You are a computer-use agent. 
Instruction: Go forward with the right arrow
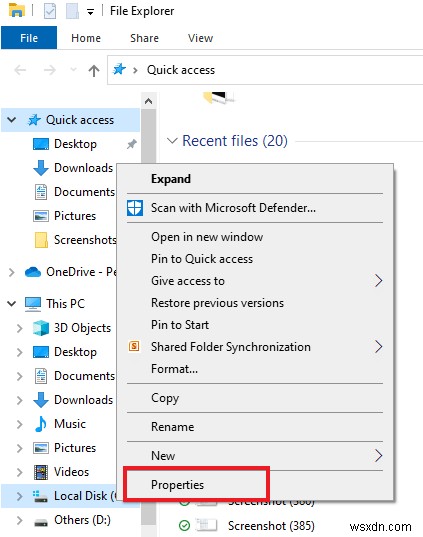pos(50,70)
